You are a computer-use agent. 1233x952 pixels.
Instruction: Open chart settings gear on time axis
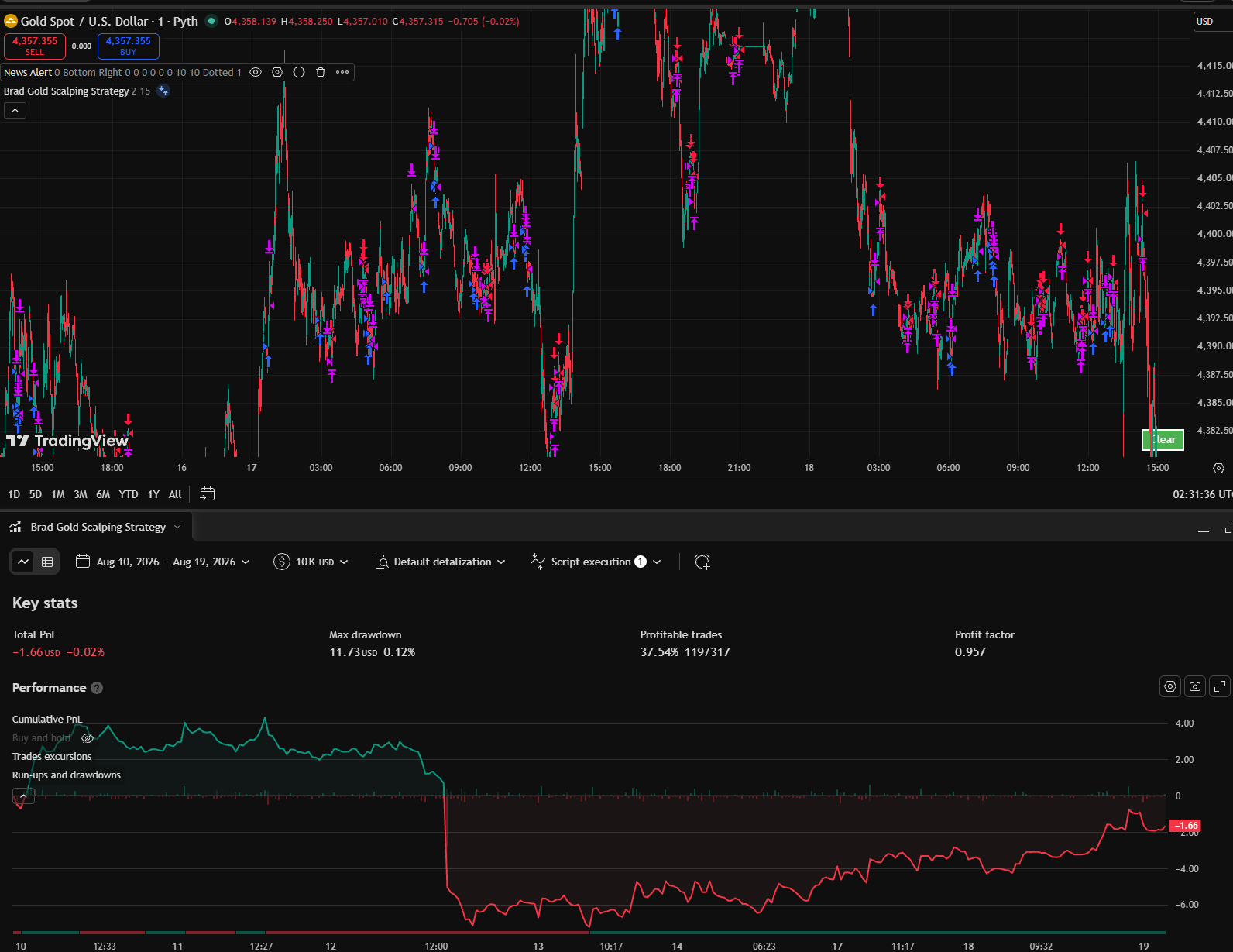pos(1218,468)
